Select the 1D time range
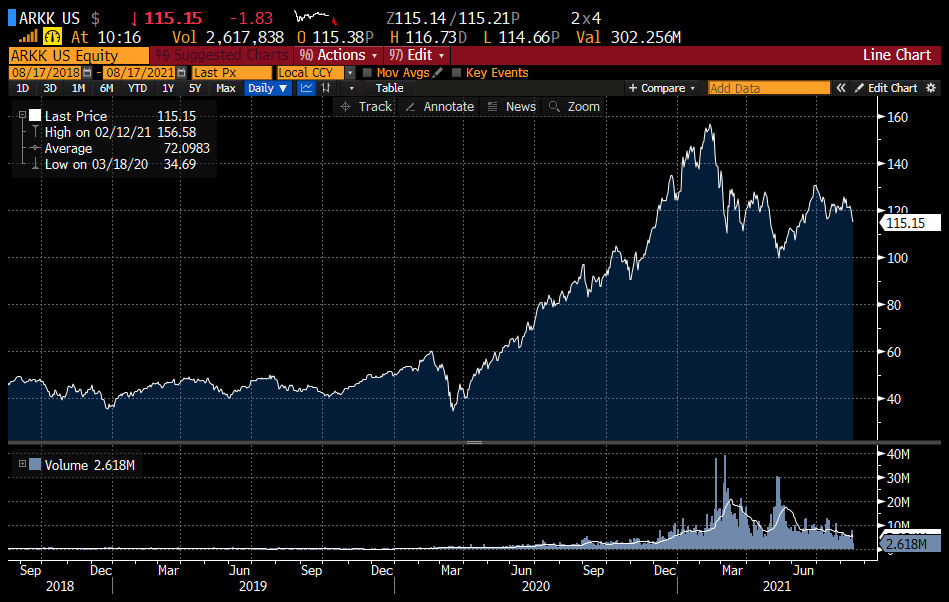Viewport: 949px width, 602px height. pyautogui.click(x=22, y=88)
